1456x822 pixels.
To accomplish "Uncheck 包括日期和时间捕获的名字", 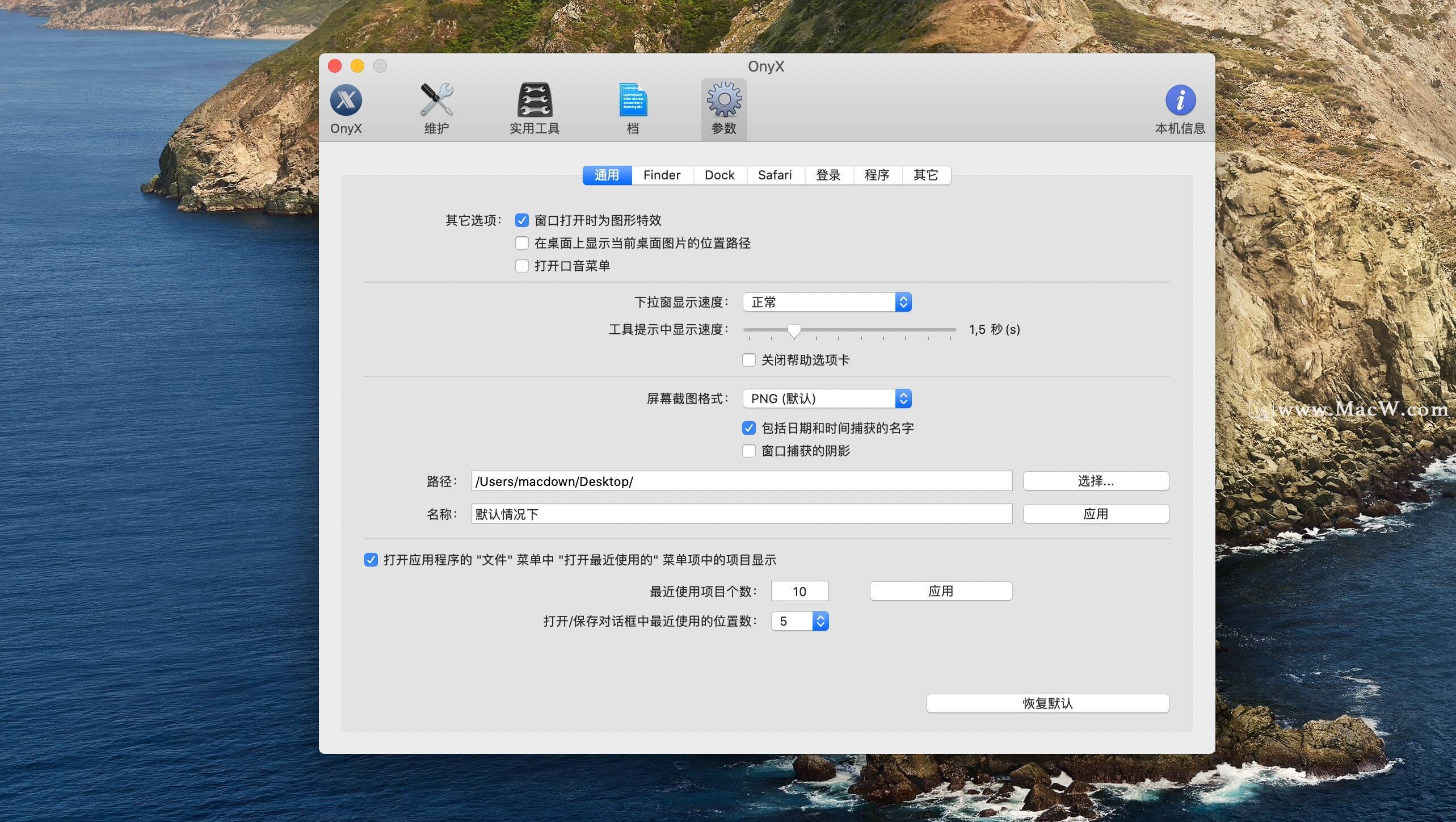I will (x=749, y=428).
